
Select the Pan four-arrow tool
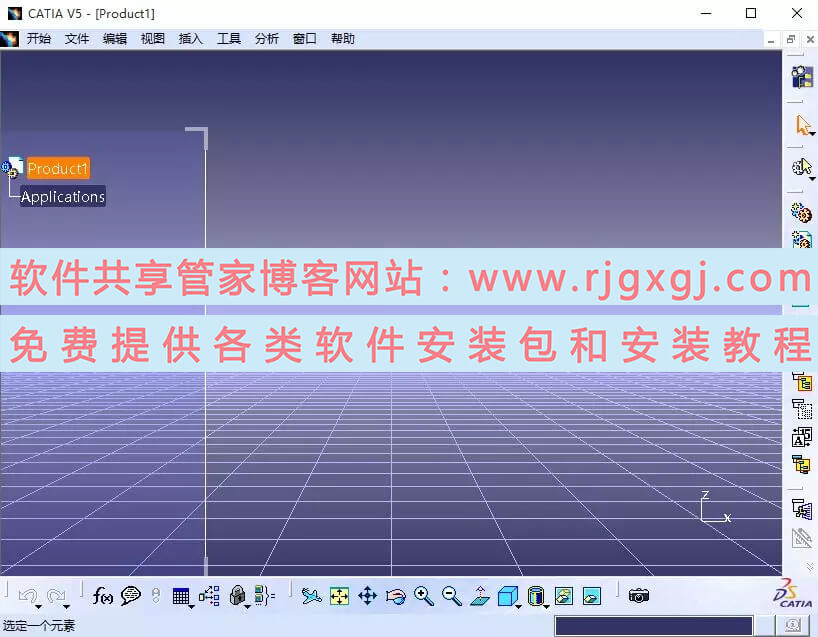(x=368, y=596)
